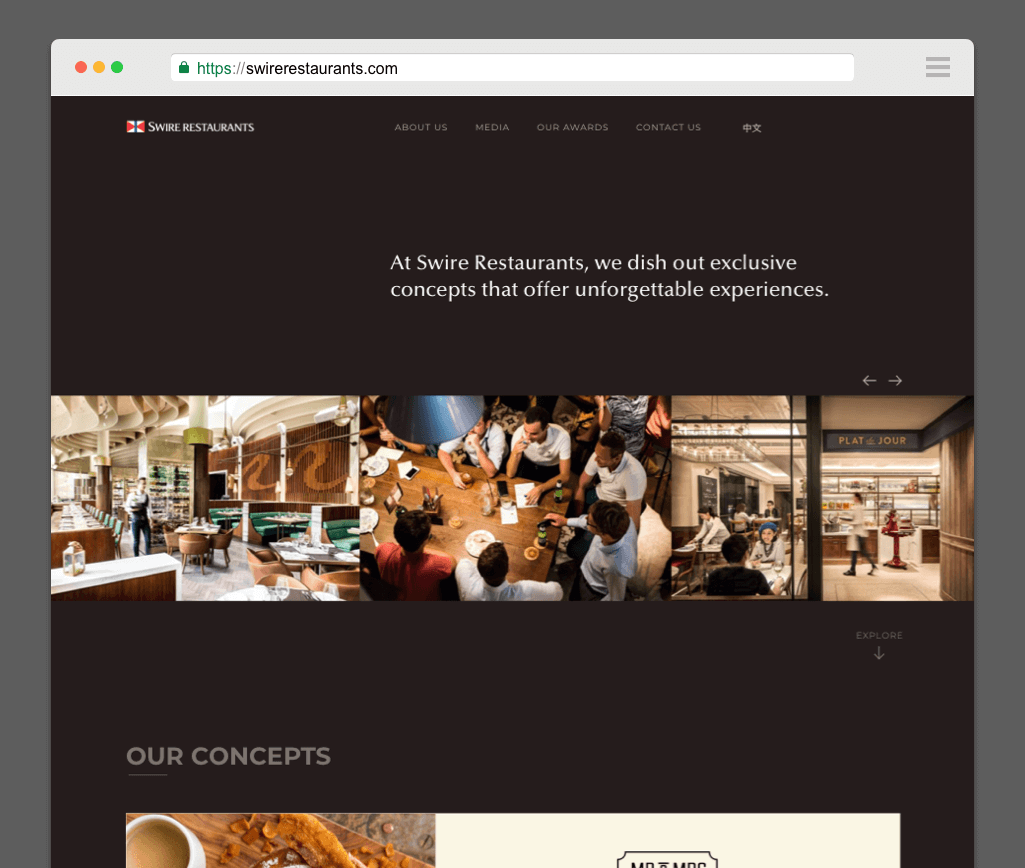Viewport: 1025px width, 868px height.
Task: Click the swirerestaurants.com address bar
Action: coord(512,68)
